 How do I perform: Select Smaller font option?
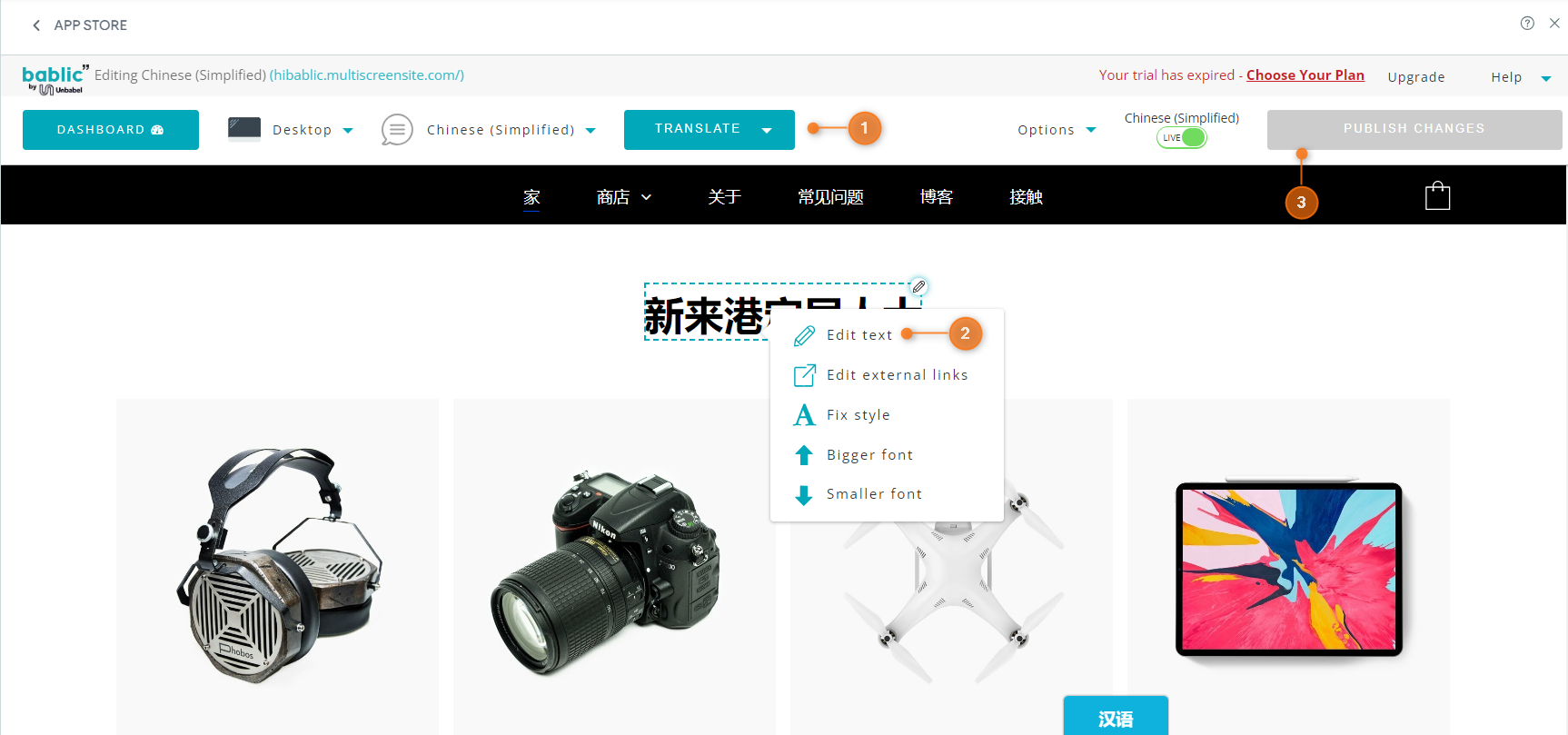pos(874,494)
